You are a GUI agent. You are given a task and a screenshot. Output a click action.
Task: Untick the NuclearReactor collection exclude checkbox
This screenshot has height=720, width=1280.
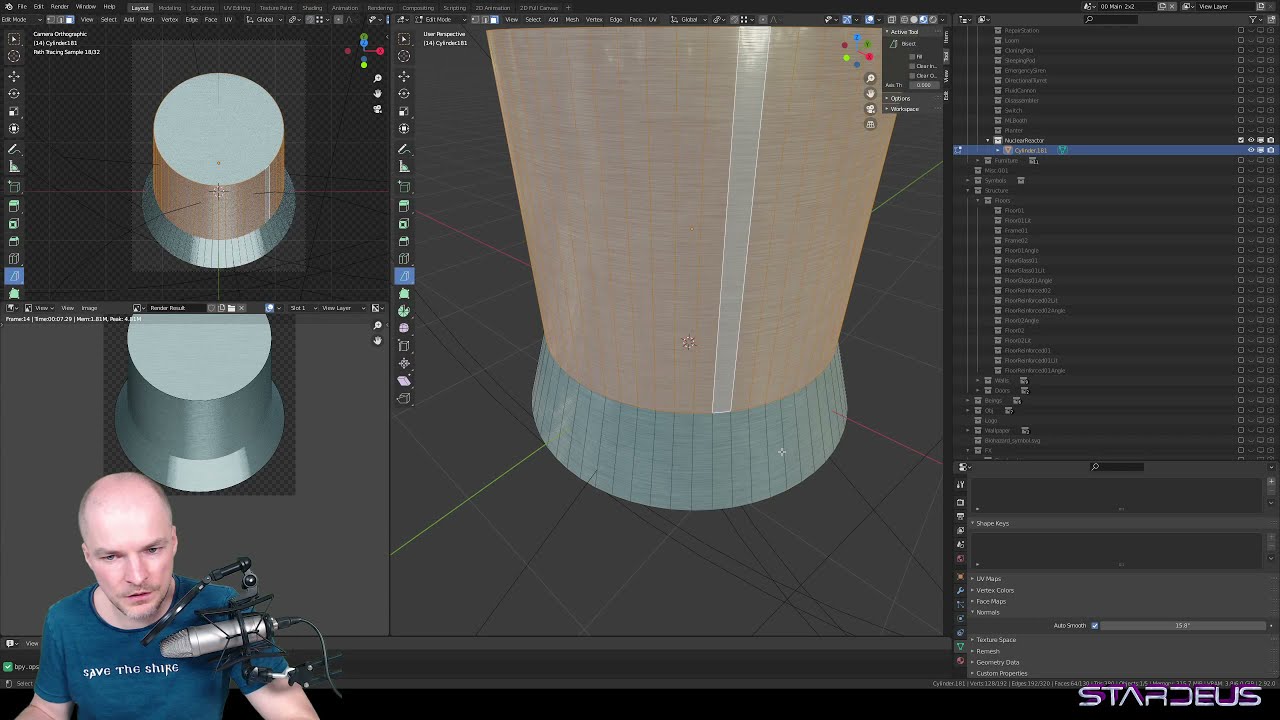1241,140
